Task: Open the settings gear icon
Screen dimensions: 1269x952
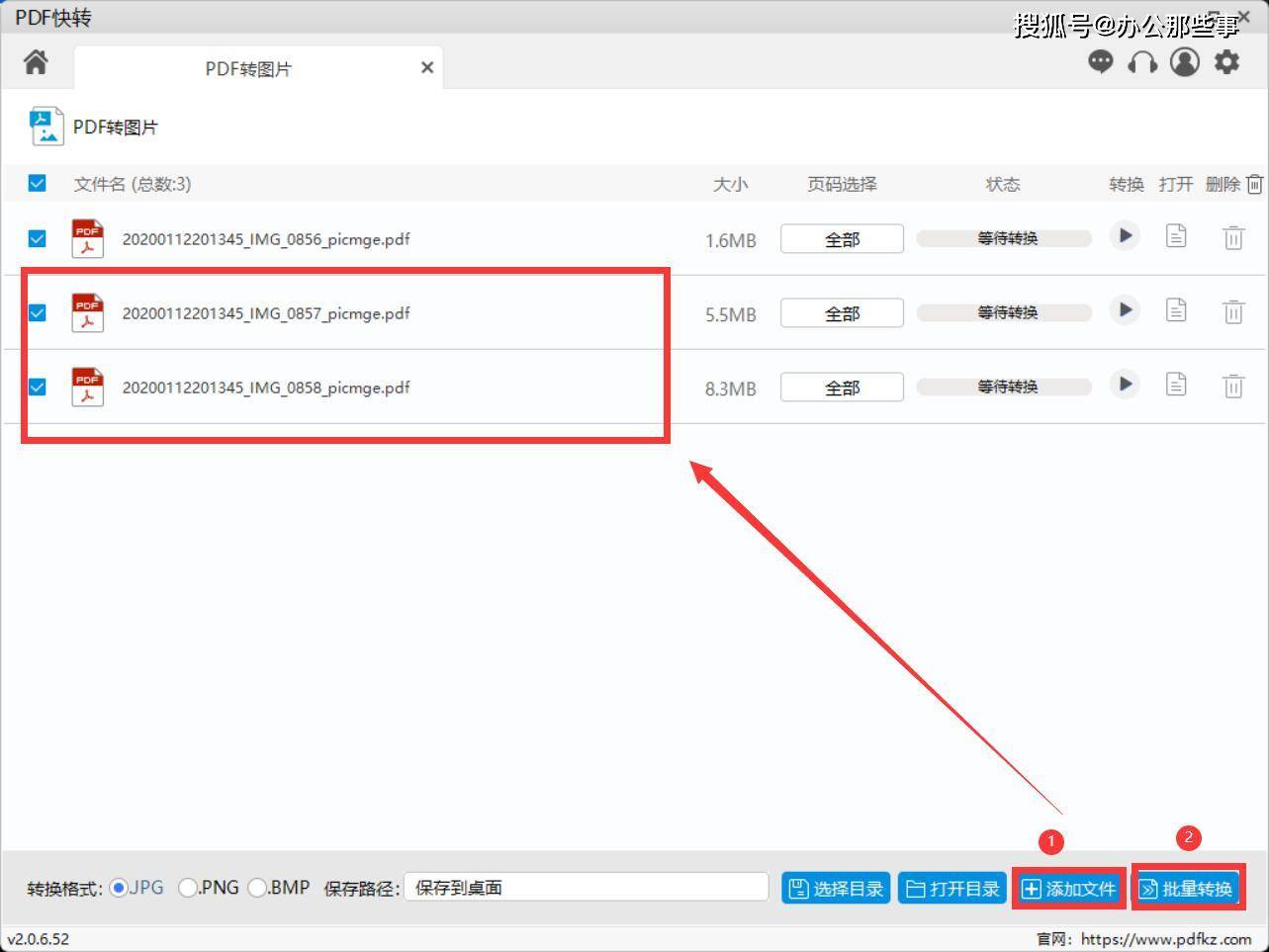Action: click(x=1226, y=62)
